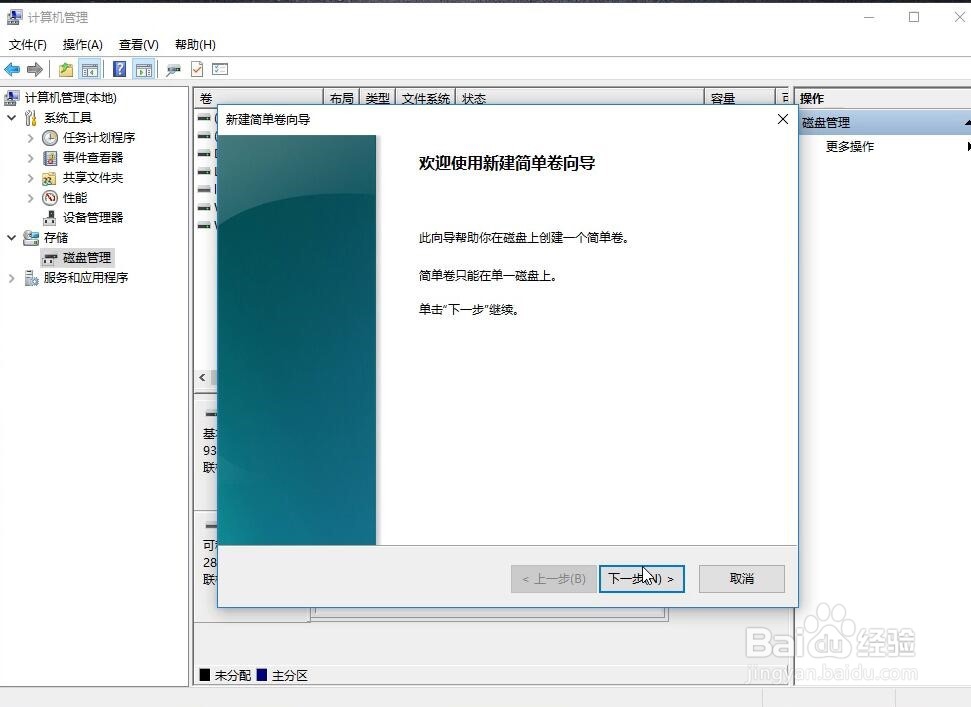Click the Event Viewer icon

point(50,158)
